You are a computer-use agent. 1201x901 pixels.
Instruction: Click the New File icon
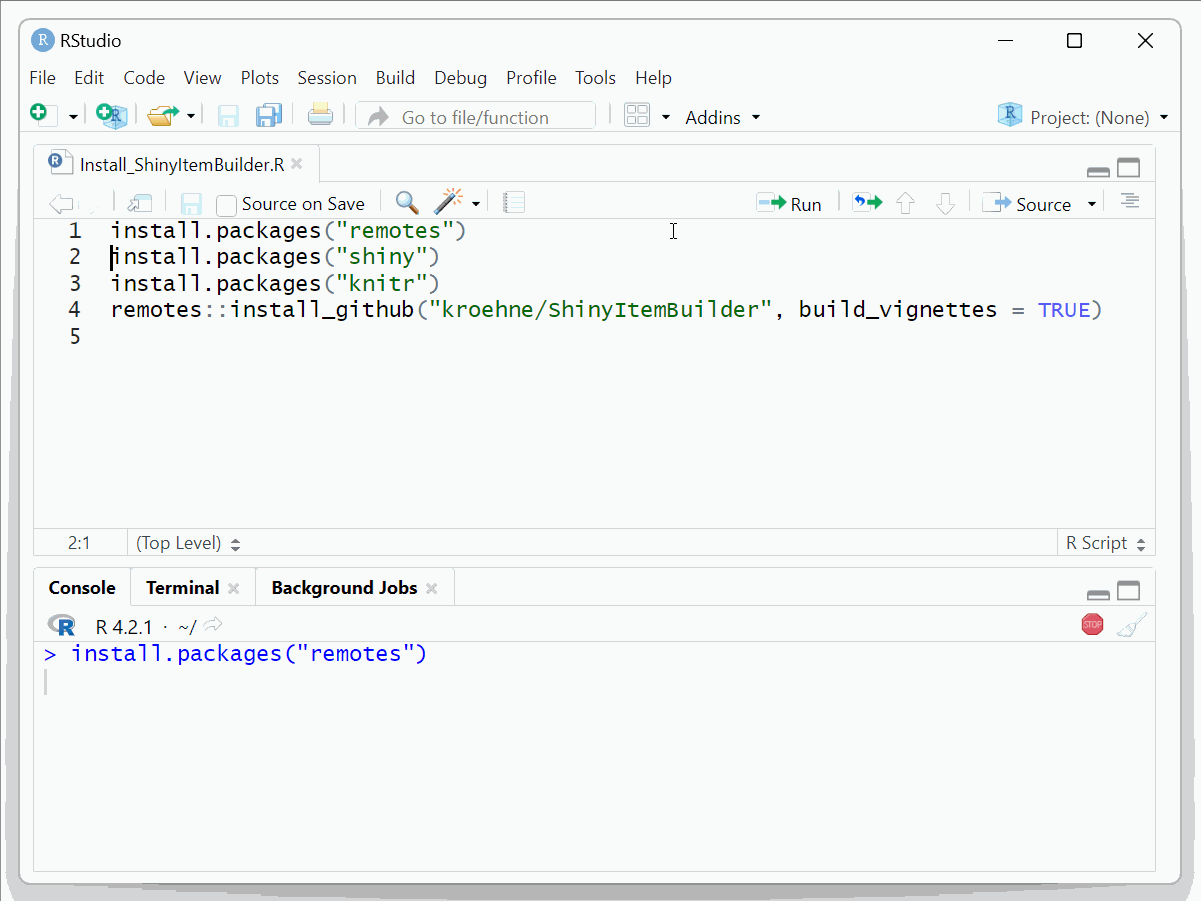[40, 115]
